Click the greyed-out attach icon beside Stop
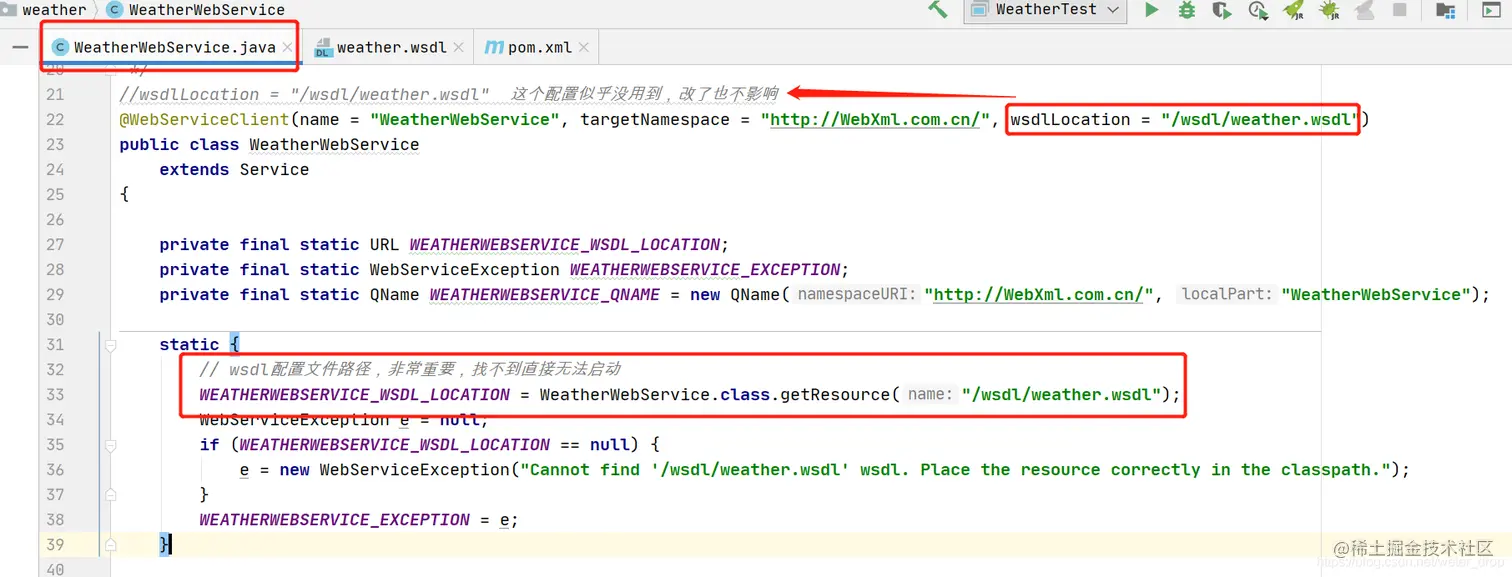Image resolution: width=1512 pixels, height=577 pixels. point(1364,10)
